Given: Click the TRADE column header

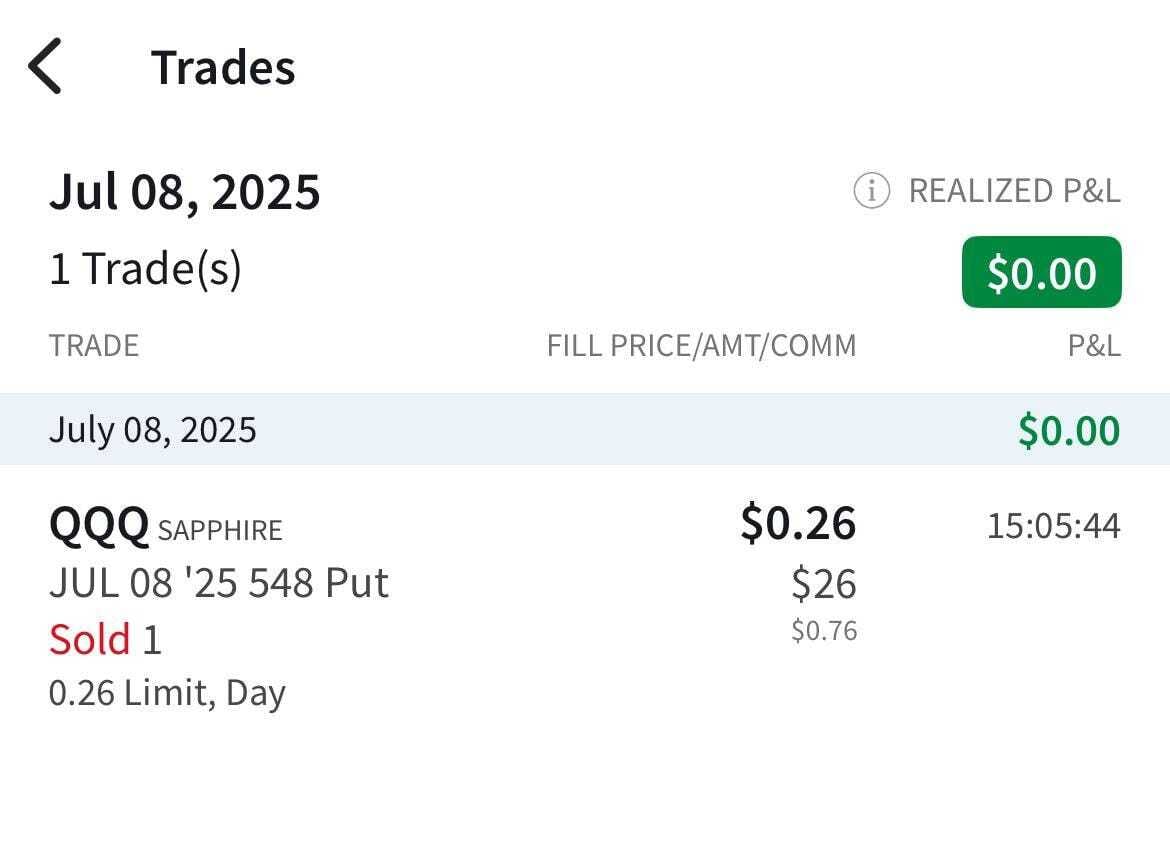Looking at the screenshot, I should [94, 346].
